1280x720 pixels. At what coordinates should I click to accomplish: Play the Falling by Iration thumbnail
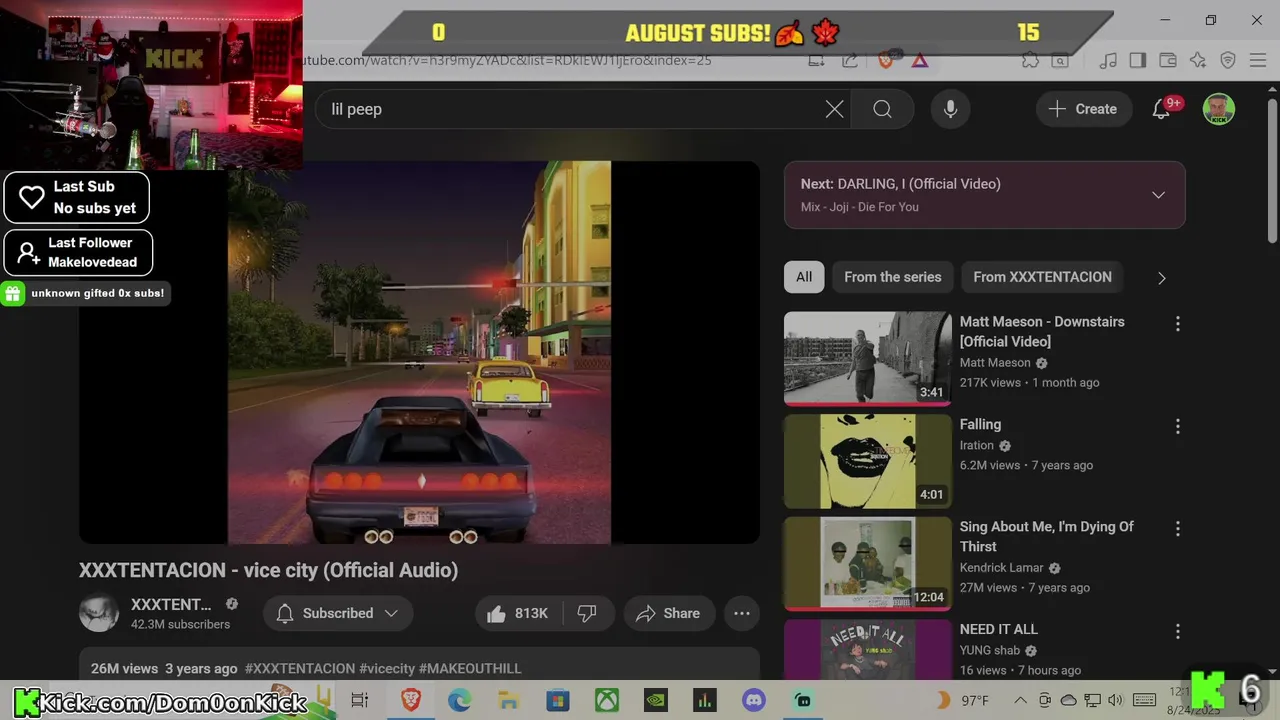[867, 461]
